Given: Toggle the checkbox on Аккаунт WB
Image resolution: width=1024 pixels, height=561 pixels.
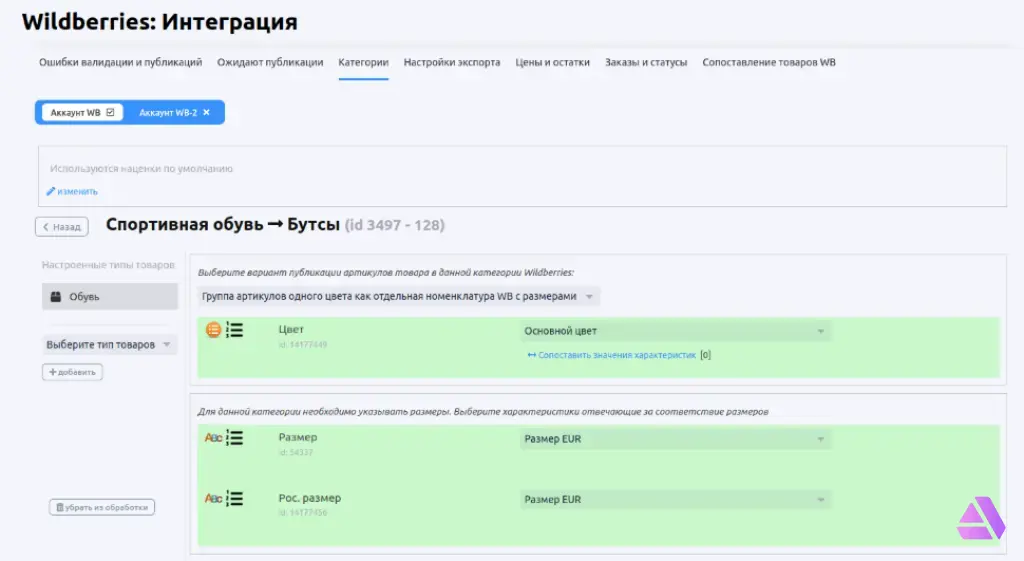Looking at the screenshot, I should (x=110, y=112).
